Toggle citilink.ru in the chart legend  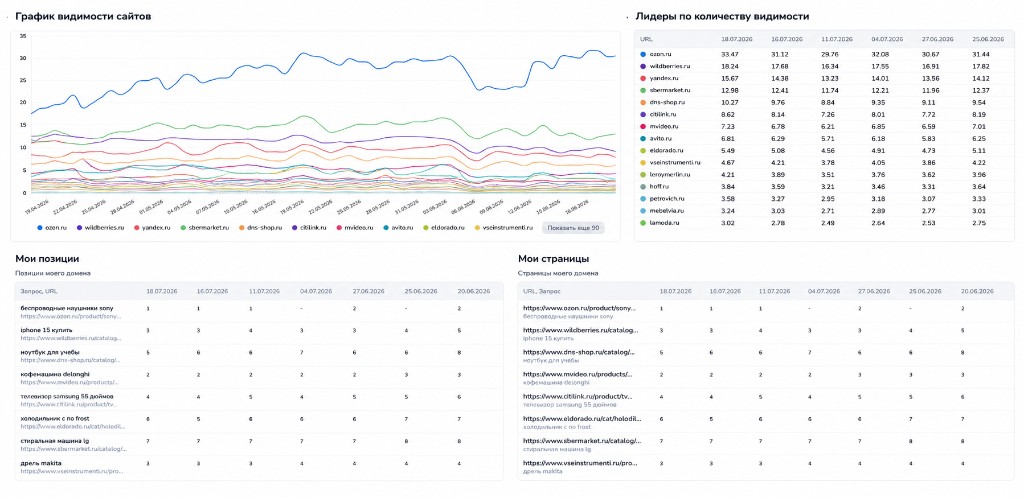(310, 228)
